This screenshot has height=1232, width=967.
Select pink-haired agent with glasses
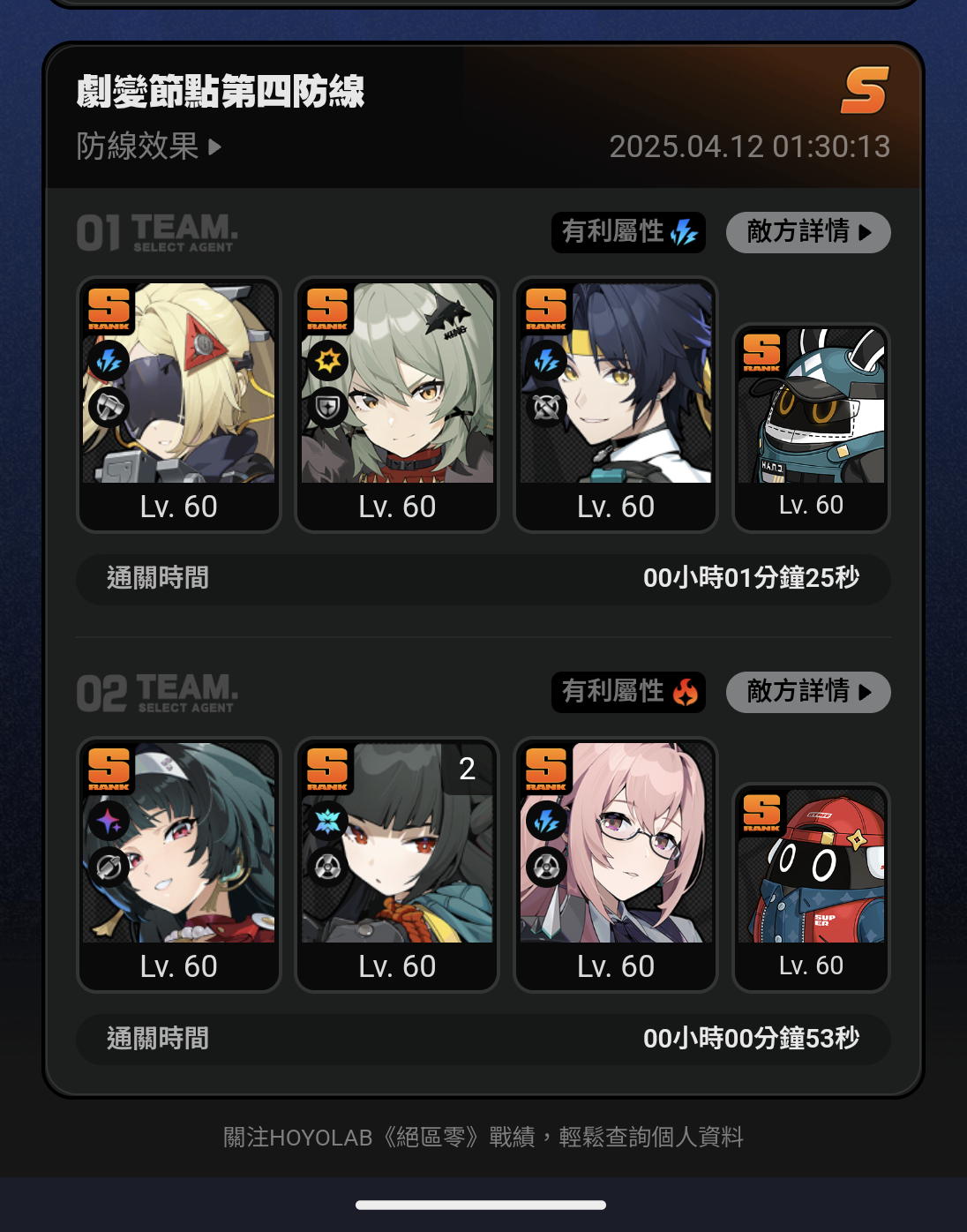tap(616, 865)
